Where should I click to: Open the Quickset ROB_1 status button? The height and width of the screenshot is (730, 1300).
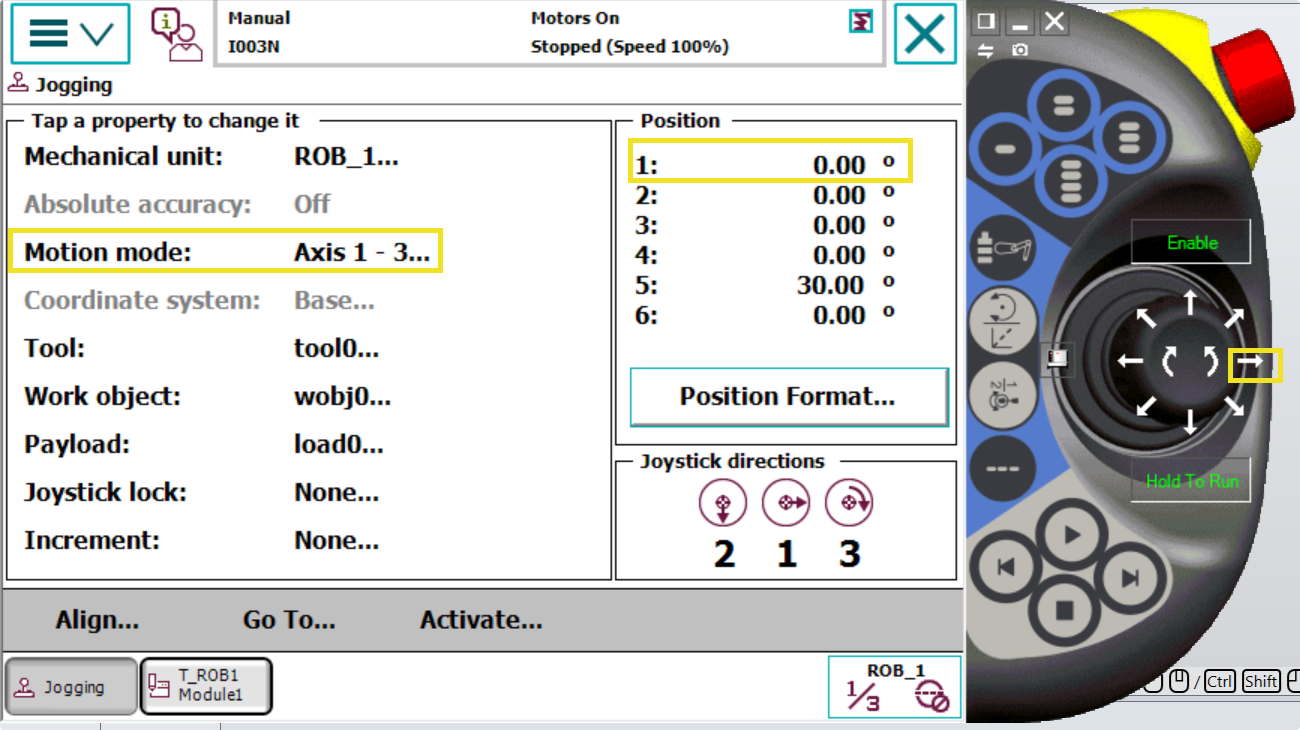(x=894, y=686)
